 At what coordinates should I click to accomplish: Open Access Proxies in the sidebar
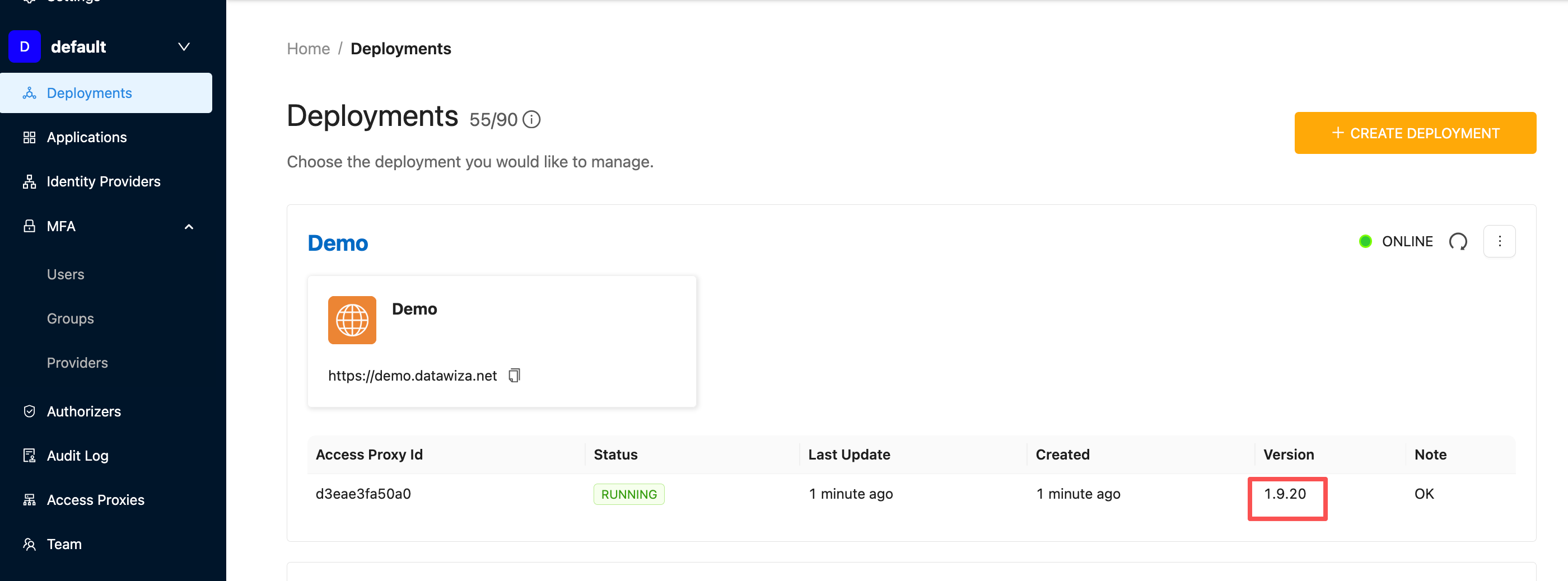[x=96, y=500]
